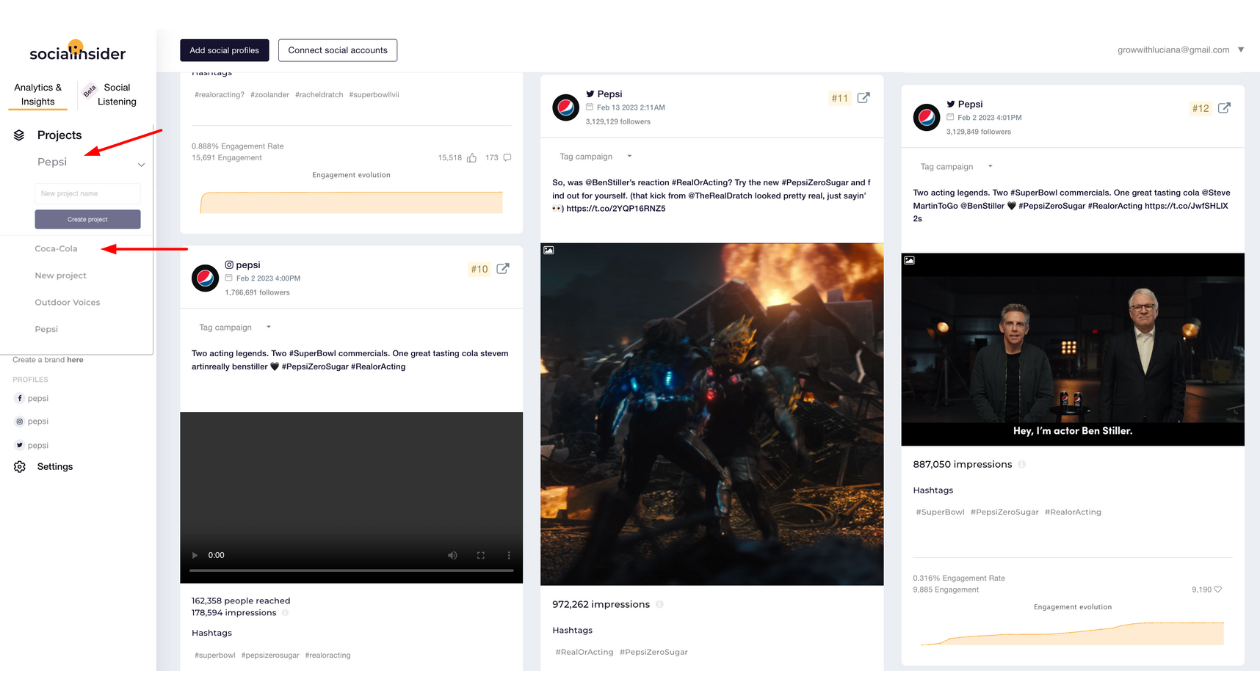
Task: Open the Settings gear icon
Action: click(x=19, y=467)
